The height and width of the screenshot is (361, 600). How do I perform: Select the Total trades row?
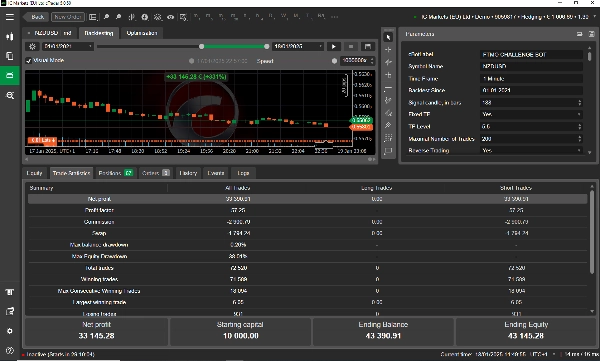tap(307, 268)
